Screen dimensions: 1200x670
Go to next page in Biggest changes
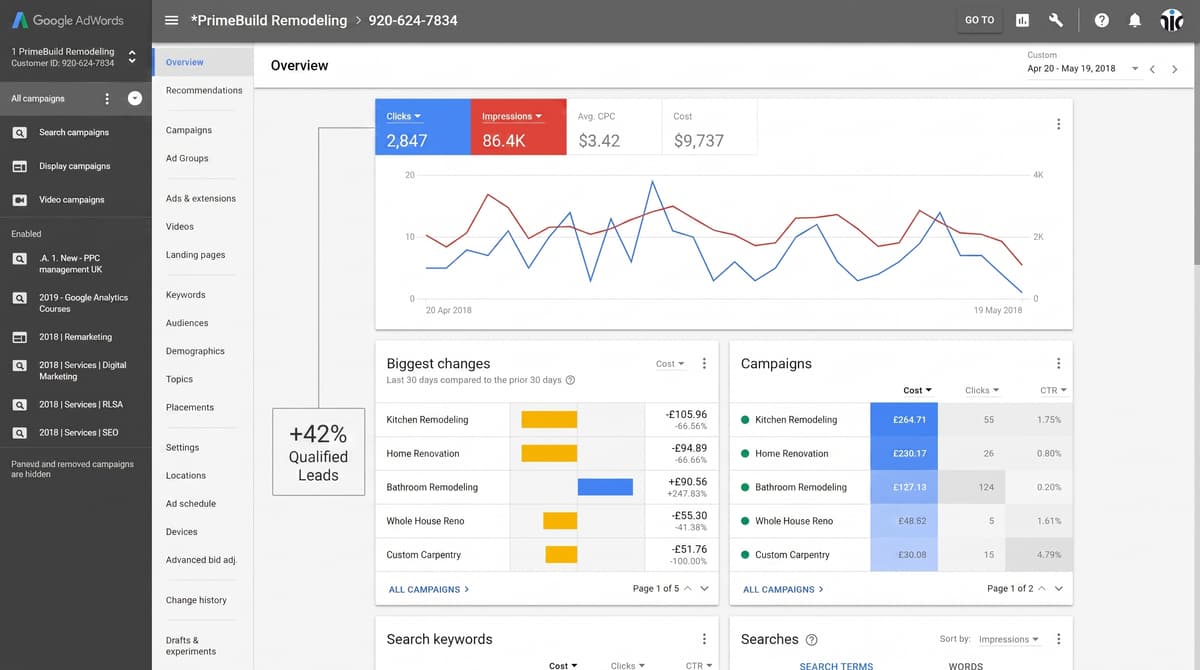tap(704, 588)
